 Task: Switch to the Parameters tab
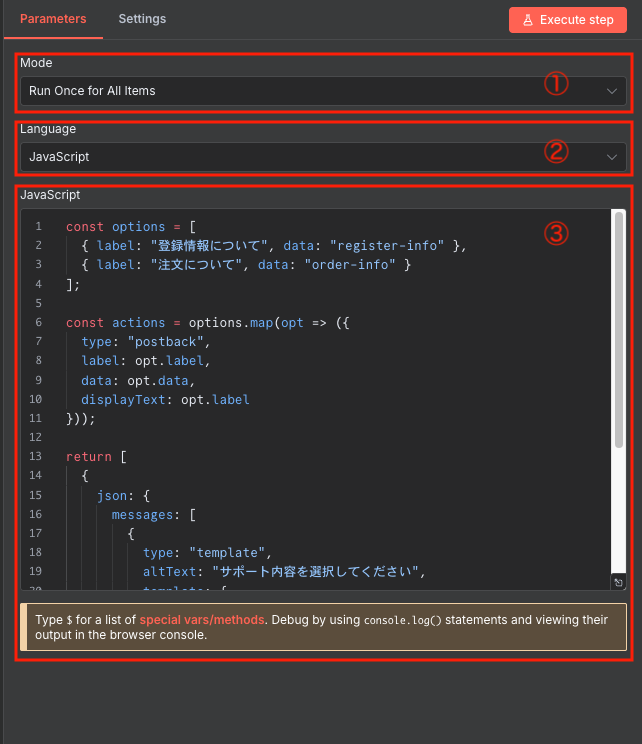(x=53, y=19)
